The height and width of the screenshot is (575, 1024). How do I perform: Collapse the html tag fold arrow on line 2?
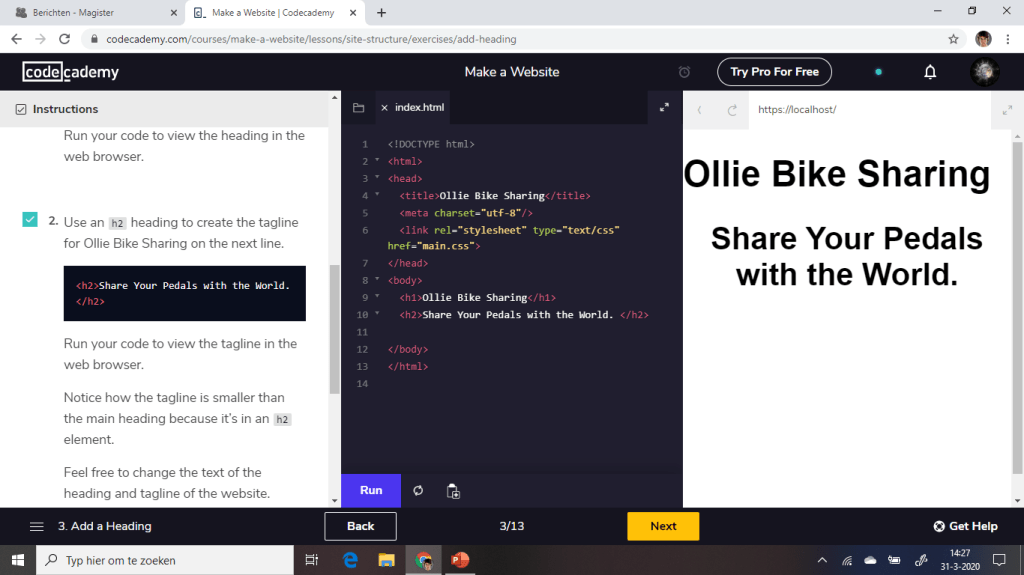pos(377,161)
